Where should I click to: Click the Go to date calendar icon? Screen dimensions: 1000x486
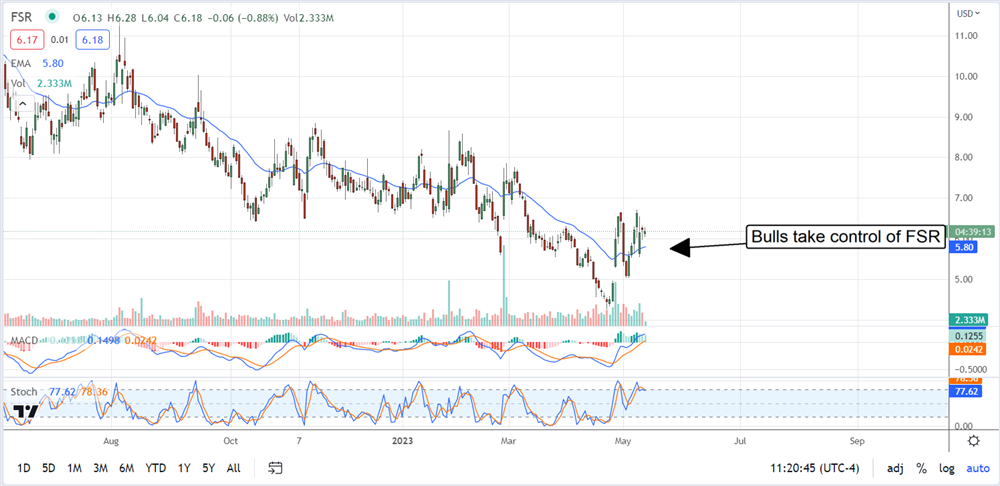(x=277, y=468)
